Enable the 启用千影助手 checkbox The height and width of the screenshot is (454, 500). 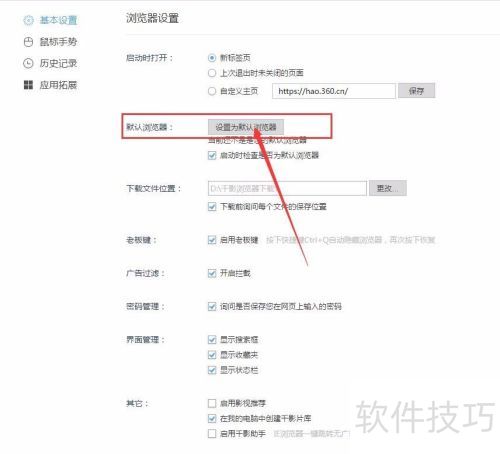tap(212, 434)
